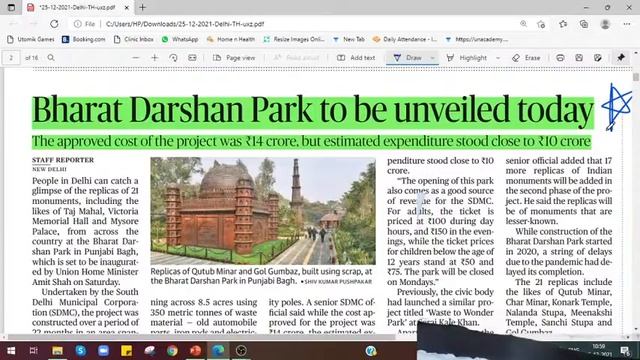Open the notification center icon
The width and height of the screenshot is (640, 360).
[625, 351]
